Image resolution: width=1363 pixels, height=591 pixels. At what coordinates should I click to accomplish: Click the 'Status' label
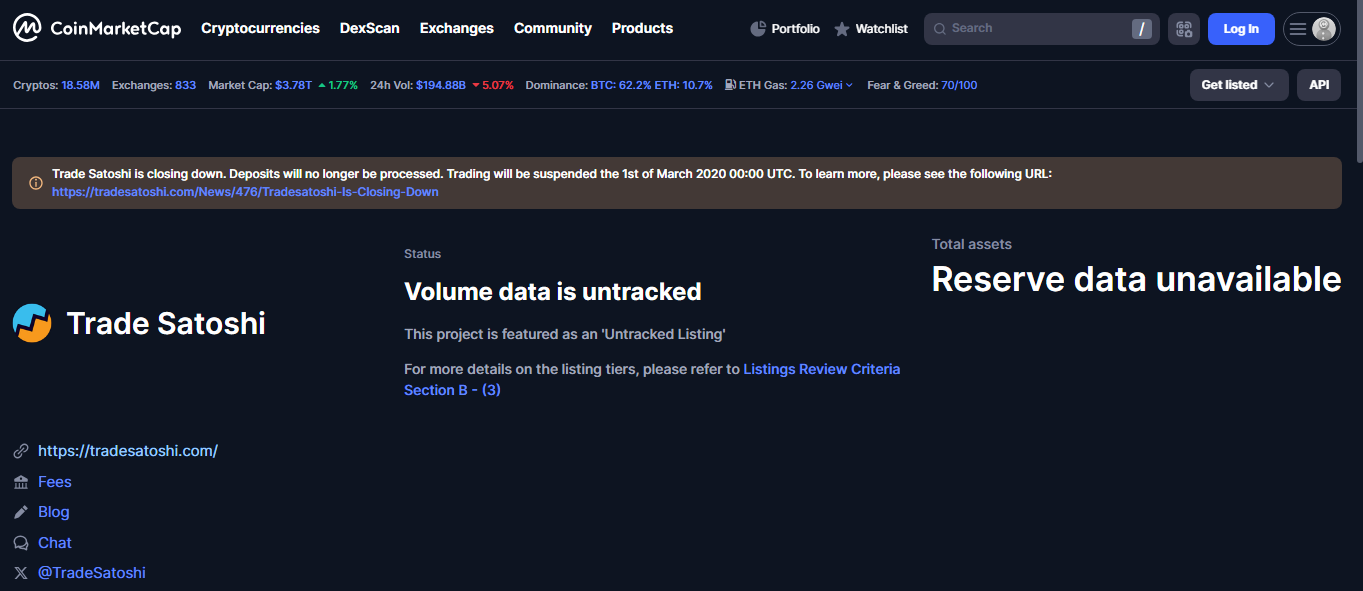422,254
